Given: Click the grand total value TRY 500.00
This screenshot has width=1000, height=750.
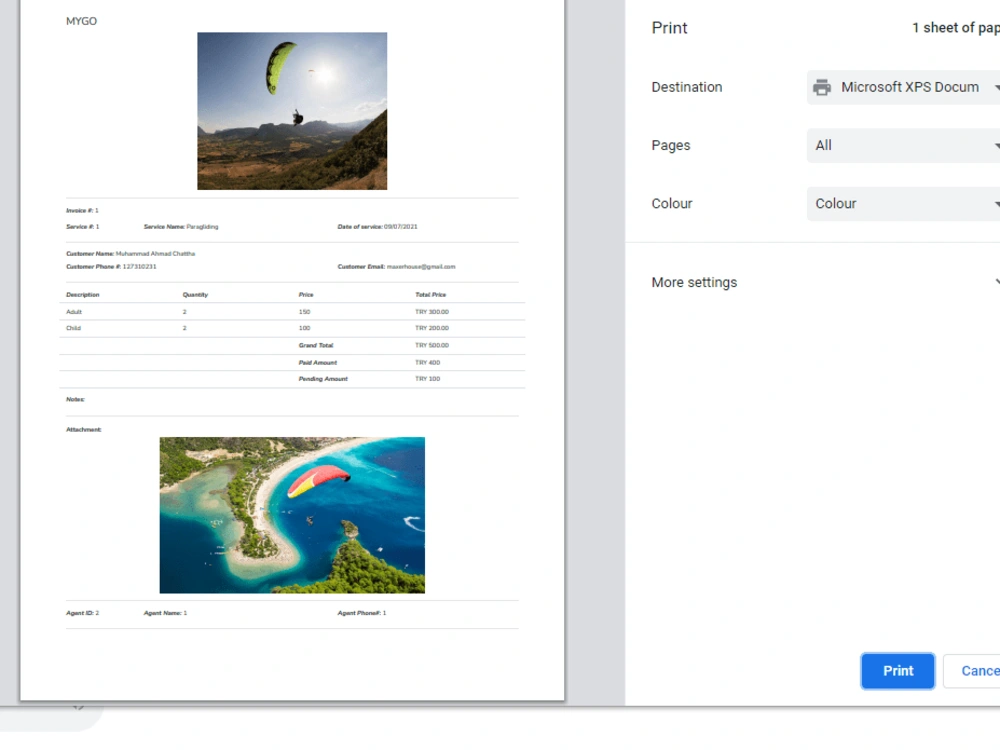Looking at the screenshot, I should pyautogui.click(x=432, y=345).
